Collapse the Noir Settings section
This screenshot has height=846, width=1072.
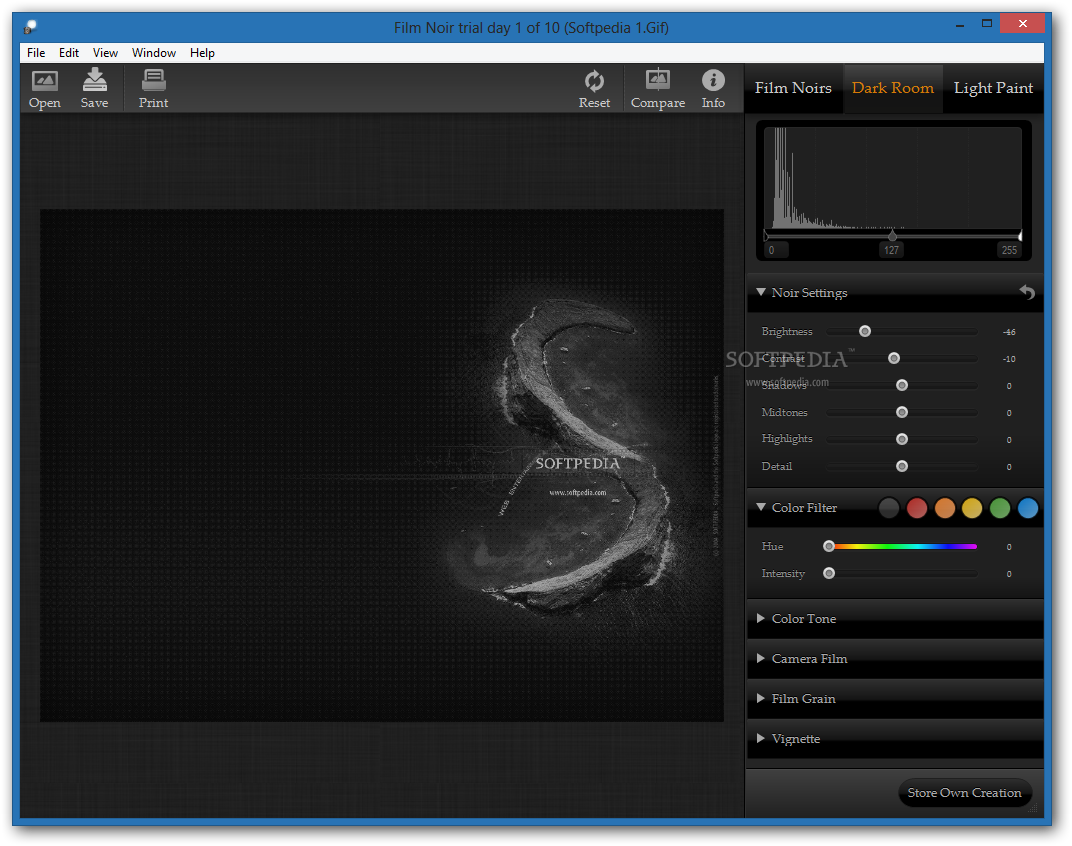(x=761, y=292)
